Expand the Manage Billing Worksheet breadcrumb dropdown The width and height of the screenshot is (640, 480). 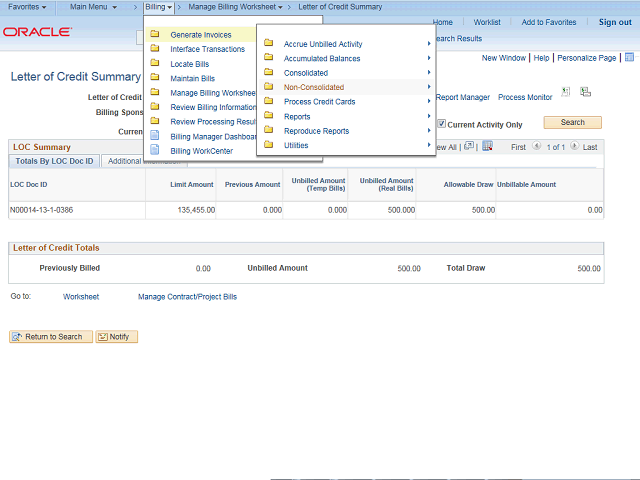coord(236,7)
